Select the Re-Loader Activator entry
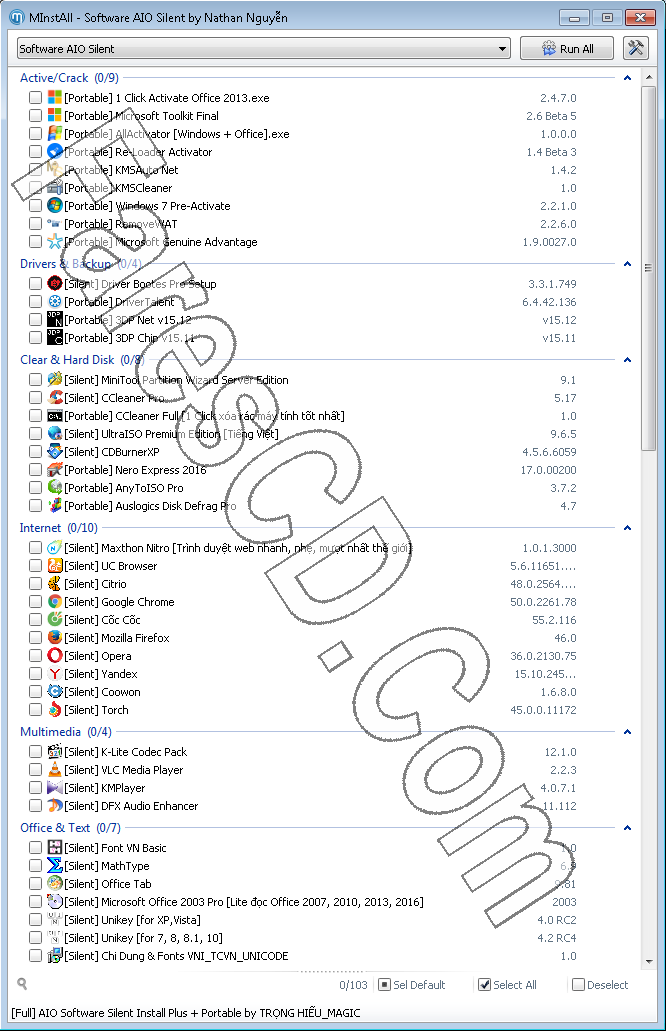Image resolution: width=666 pixels, height=1031 pixels. [138, 152]
